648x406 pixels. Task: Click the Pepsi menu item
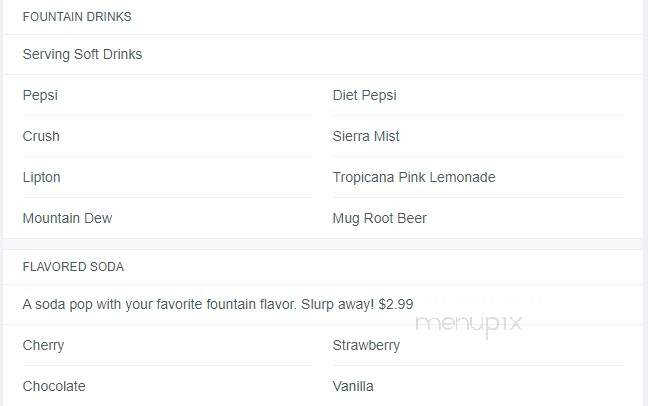(x=40, y=96)
